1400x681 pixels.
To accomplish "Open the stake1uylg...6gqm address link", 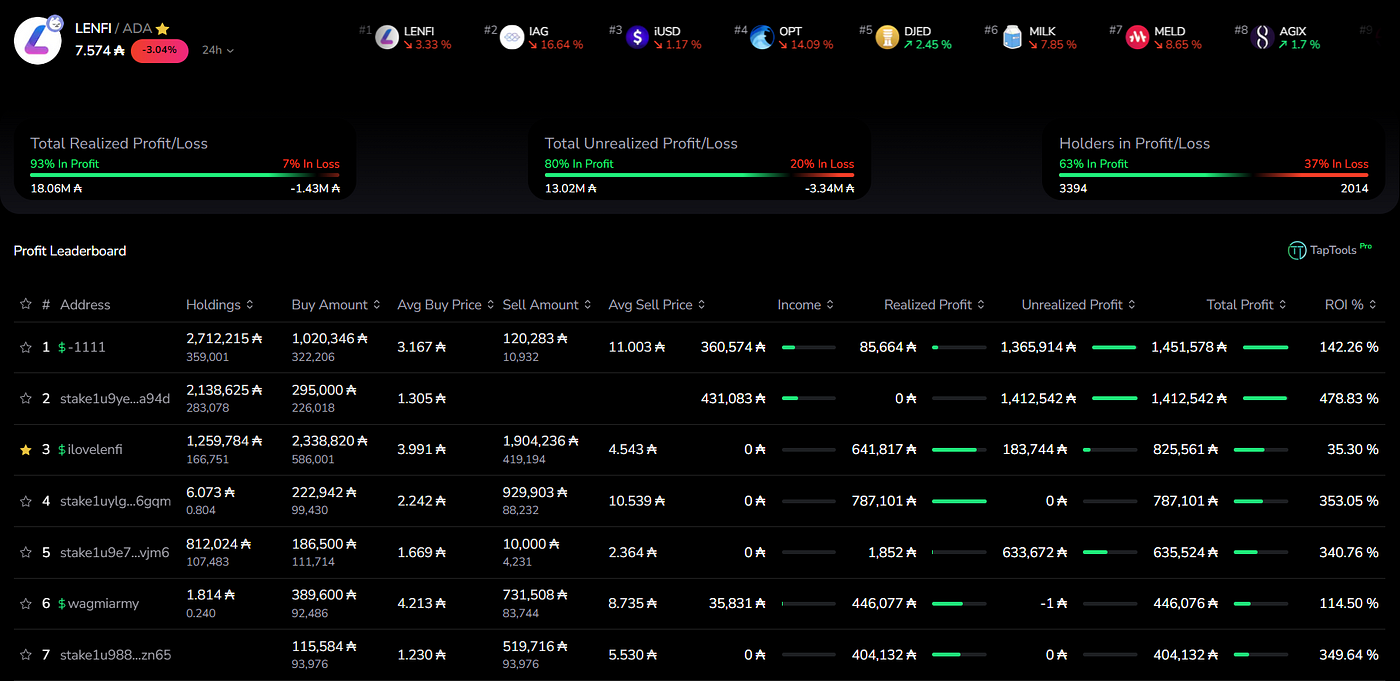I will tap(115, 501).
